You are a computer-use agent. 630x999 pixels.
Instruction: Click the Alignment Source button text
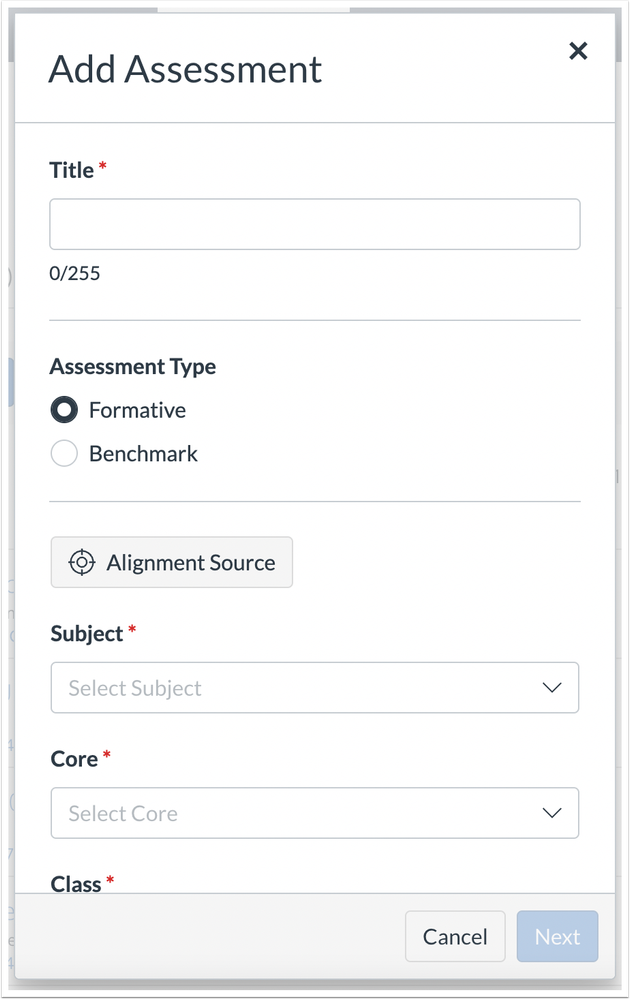191,563
